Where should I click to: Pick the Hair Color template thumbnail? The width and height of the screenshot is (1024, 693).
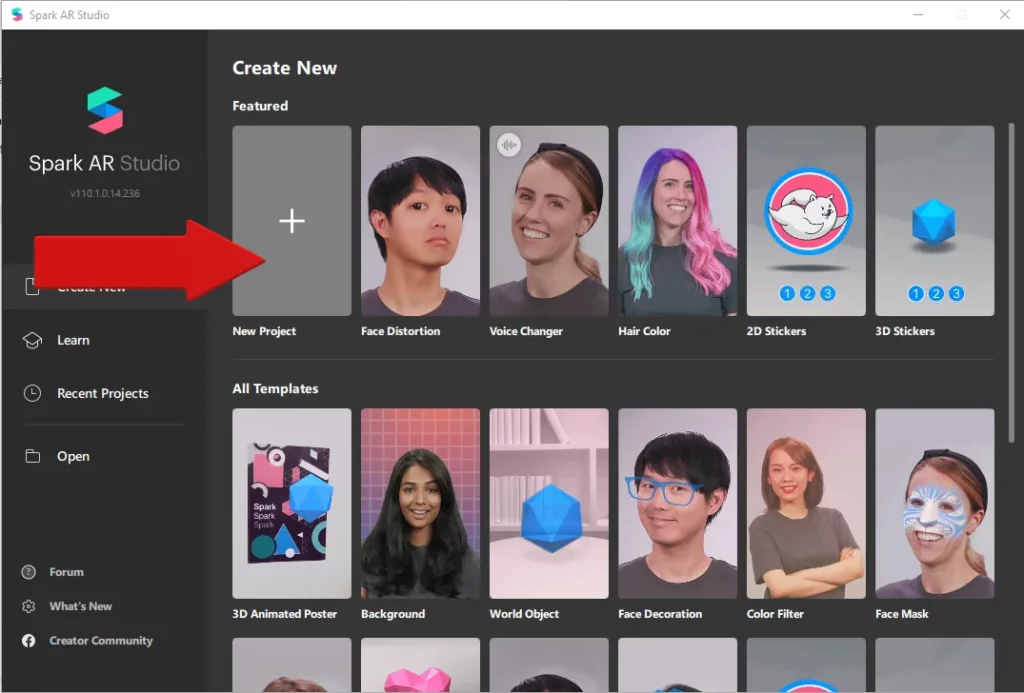pyautogui.click(x=677, y=221)
